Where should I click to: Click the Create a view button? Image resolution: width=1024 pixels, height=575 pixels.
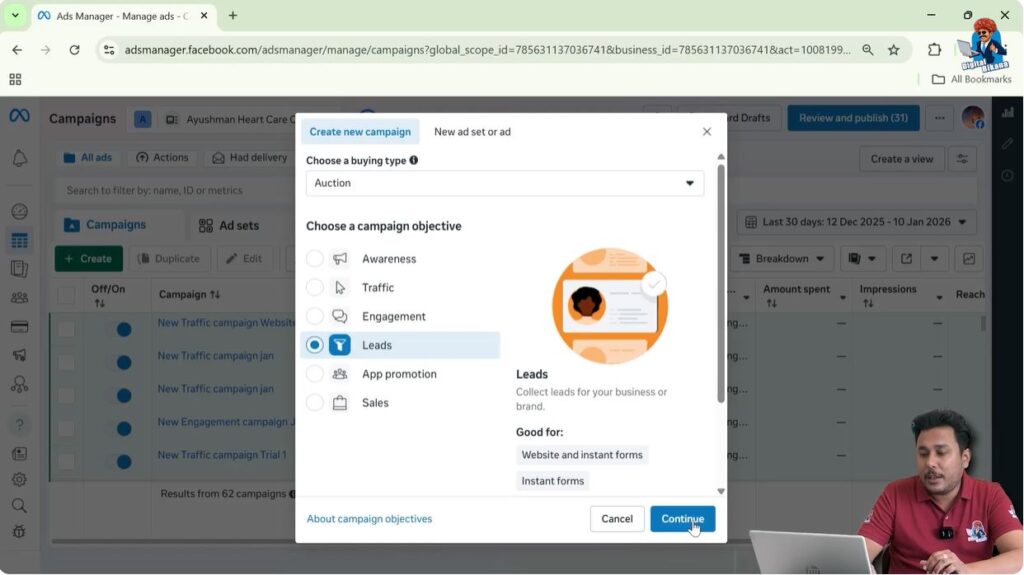[901, 159]
